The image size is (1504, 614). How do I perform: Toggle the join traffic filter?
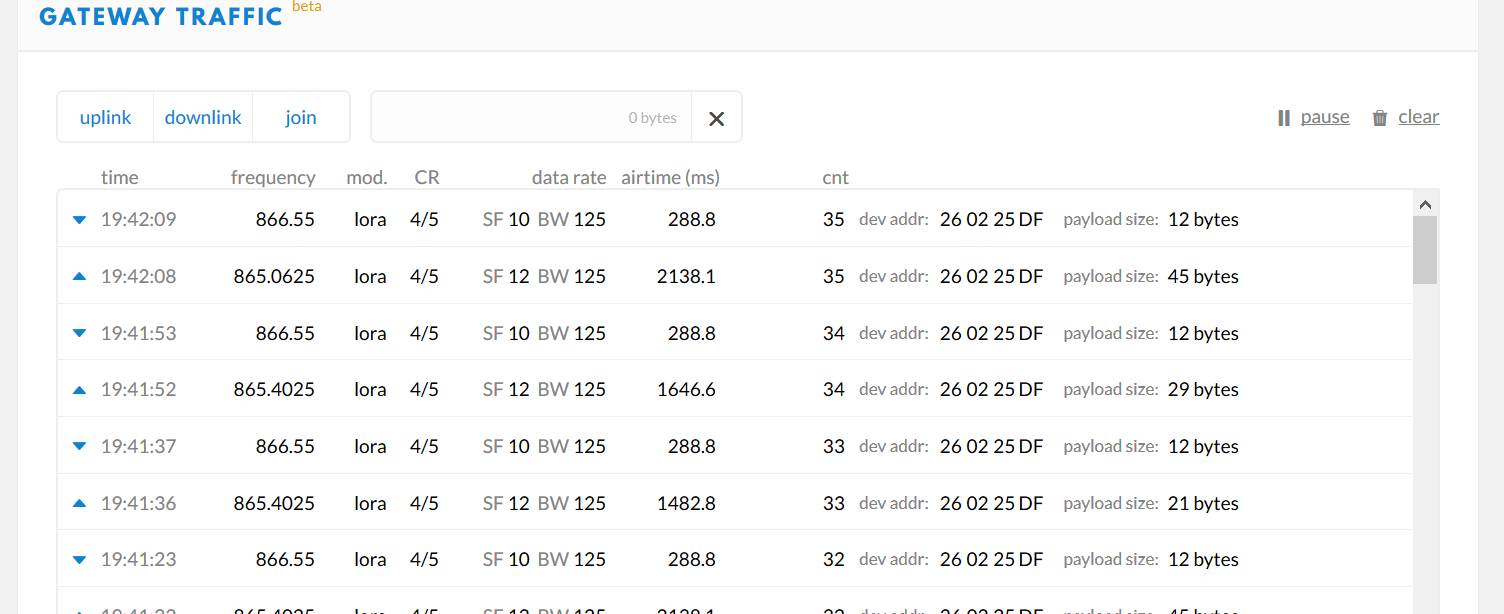tap(300, 117)
